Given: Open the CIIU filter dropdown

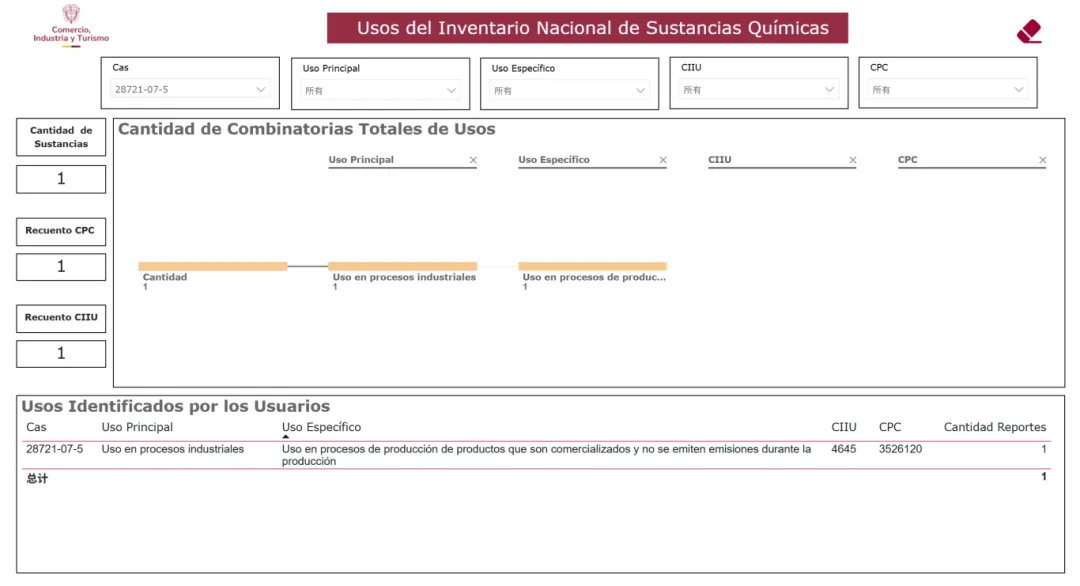Looking at the screenshot, I should [x=758, y=90].
